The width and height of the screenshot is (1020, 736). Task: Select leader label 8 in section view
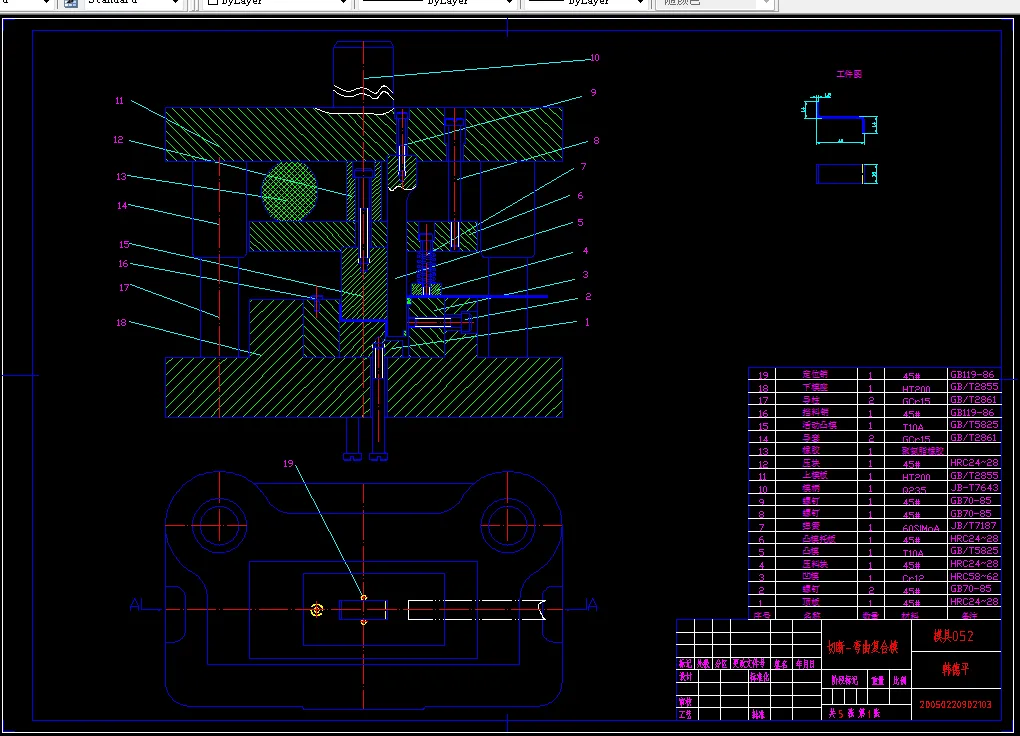[x=596, y=141]
